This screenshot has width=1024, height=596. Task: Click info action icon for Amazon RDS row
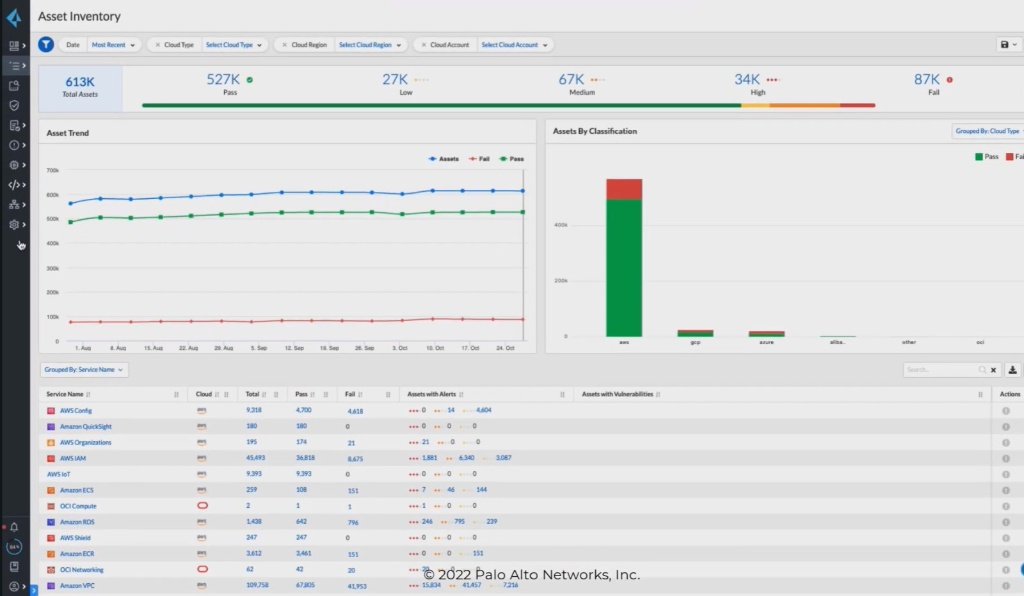[x=1006, y=522]
